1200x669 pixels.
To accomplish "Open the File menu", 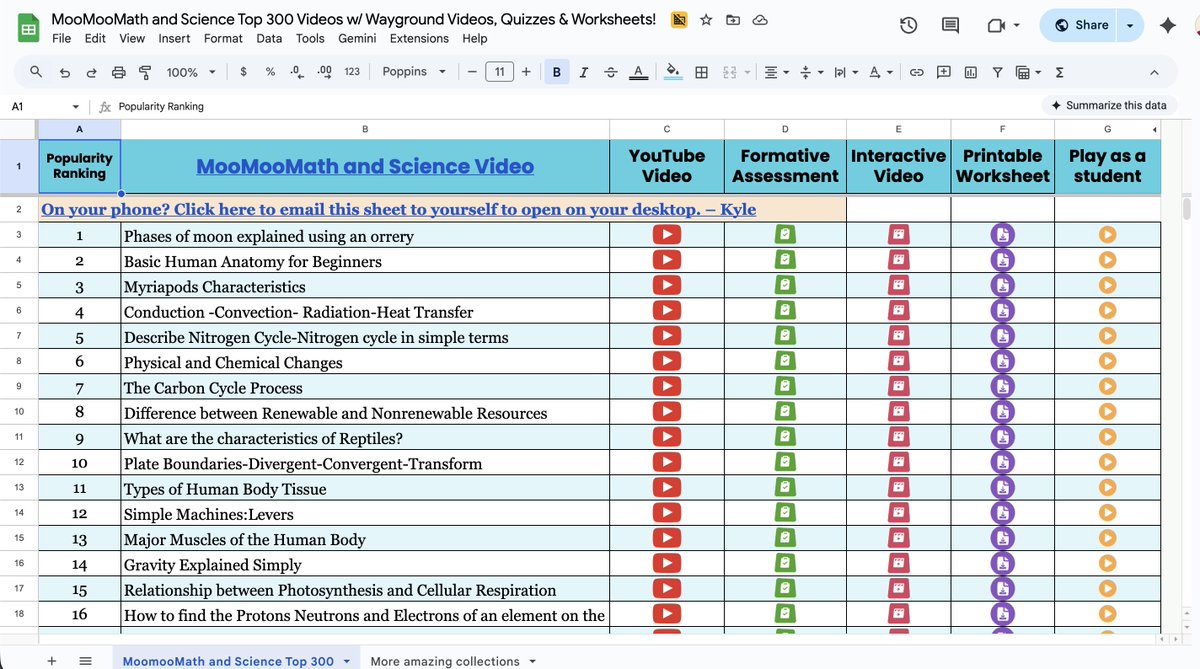I will [x=61, y=38].
